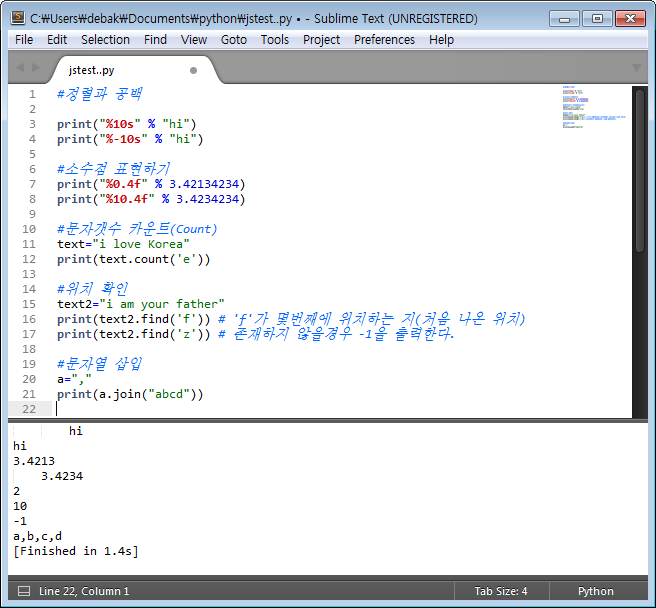
Task: Click line number 22 in the gutter
Action: pos(29,409)
